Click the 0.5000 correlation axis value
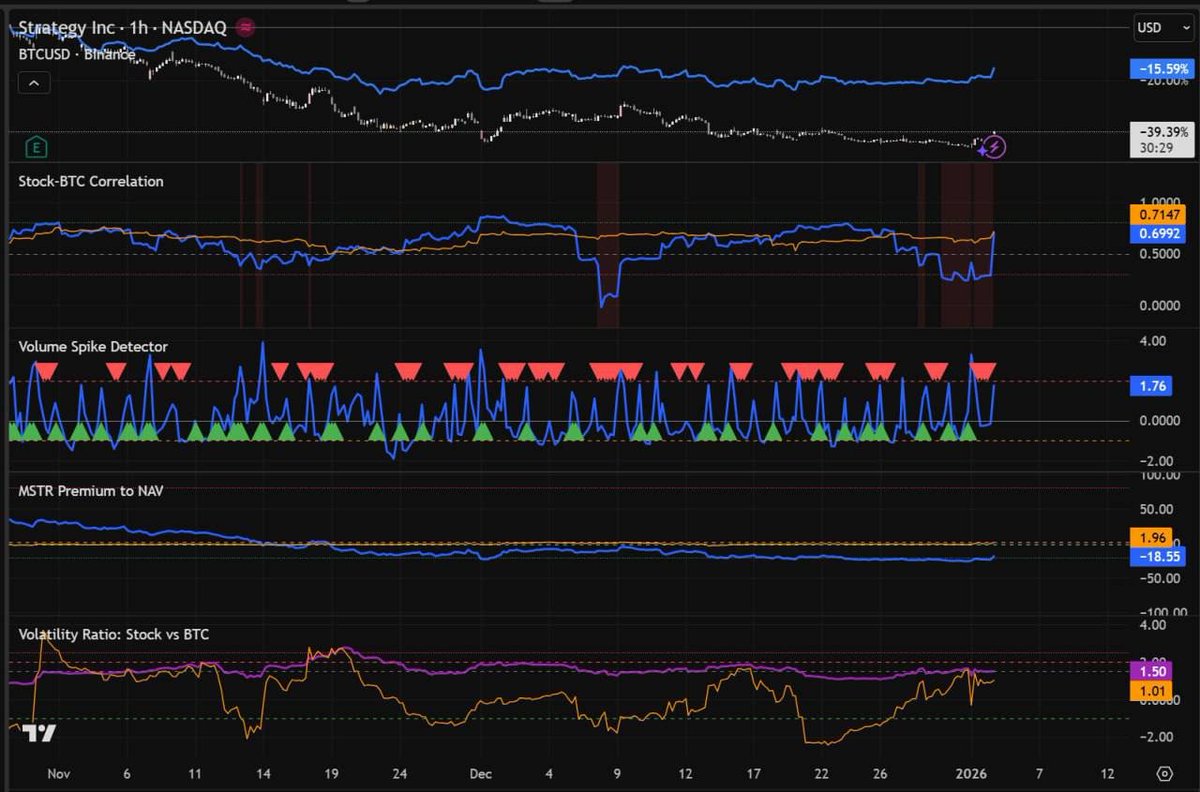This screenshot has width=1200, height=792. 1160,253
